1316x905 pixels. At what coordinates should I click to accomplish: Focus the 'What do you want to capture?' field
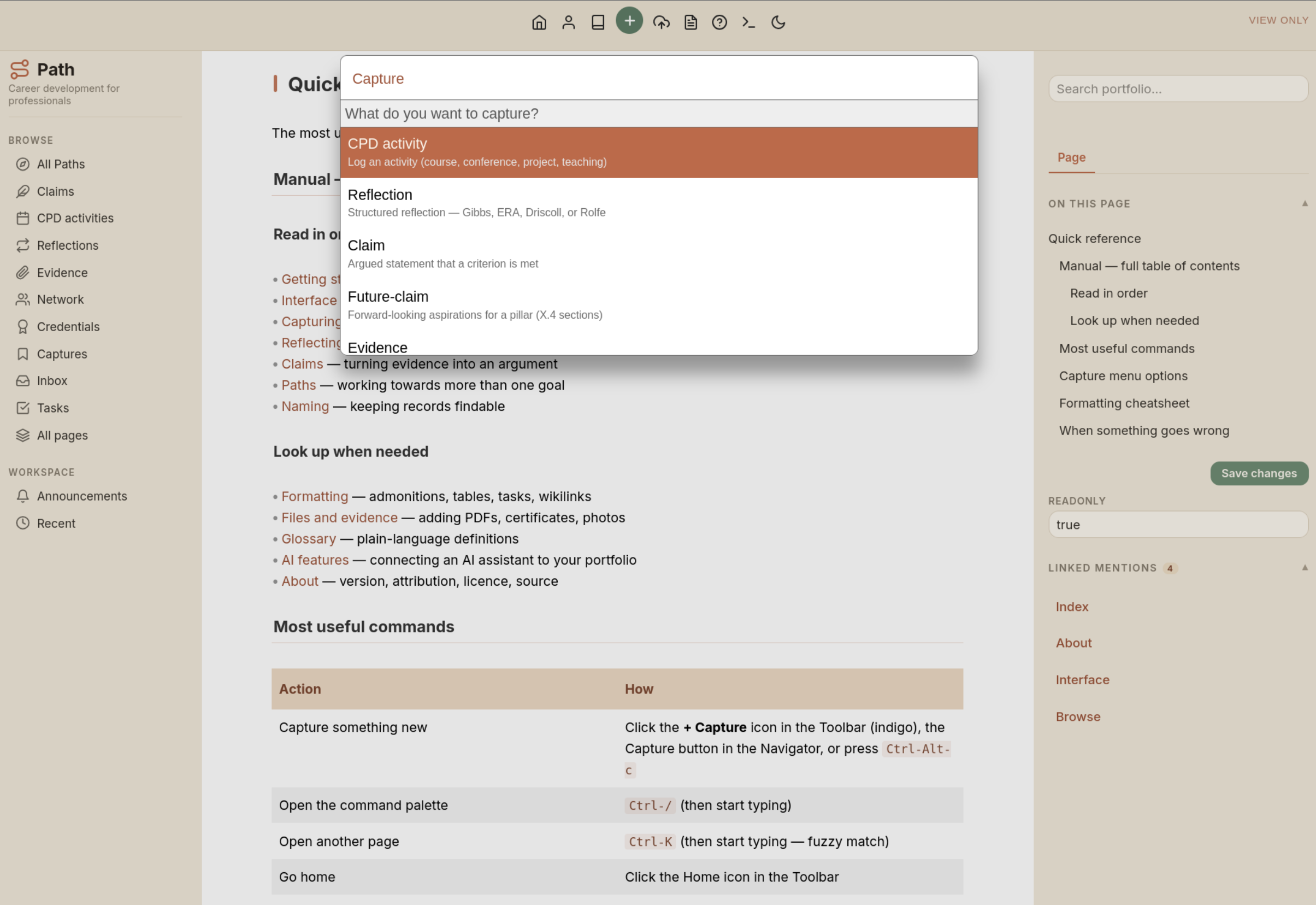point(659,114)
